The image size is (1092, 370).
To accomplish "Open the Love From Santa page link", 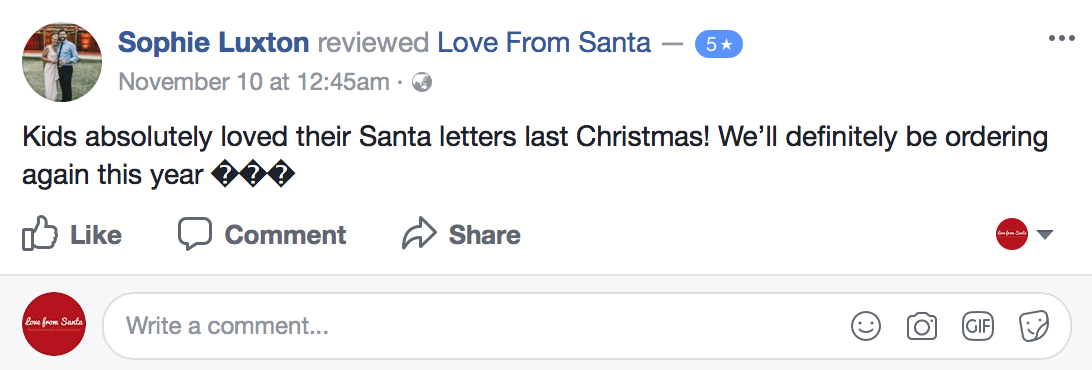I will [544, 43].
